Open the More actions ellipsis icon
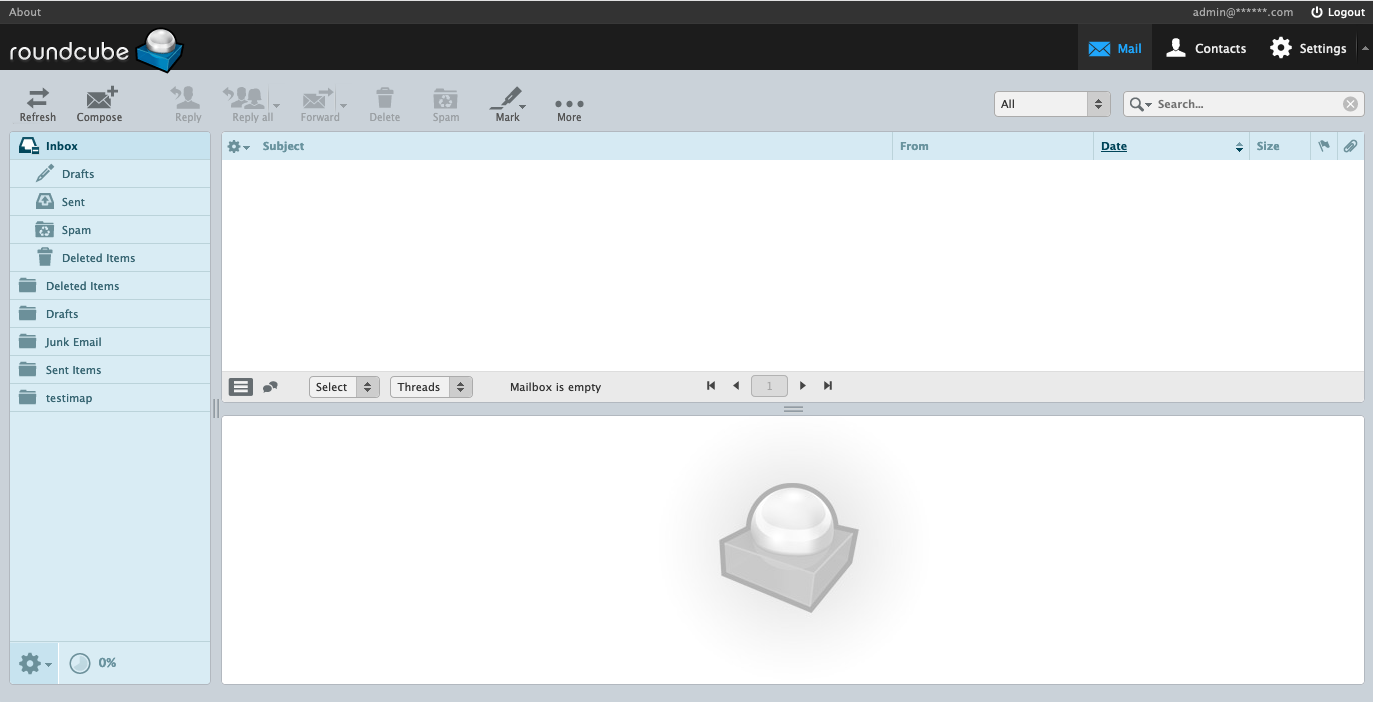Image resolution: width=1373 pixels, height=702 pixels. pyautogui.click(x=569, y=104)
